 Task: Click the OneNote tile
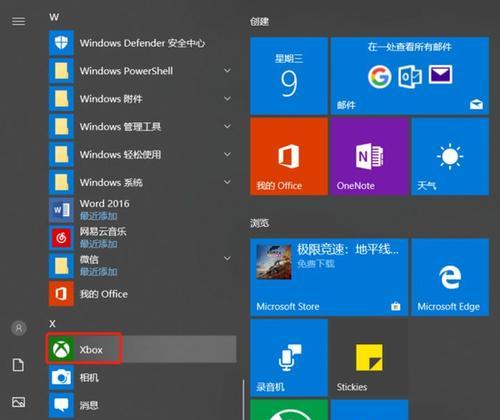(x=369, y=156)
